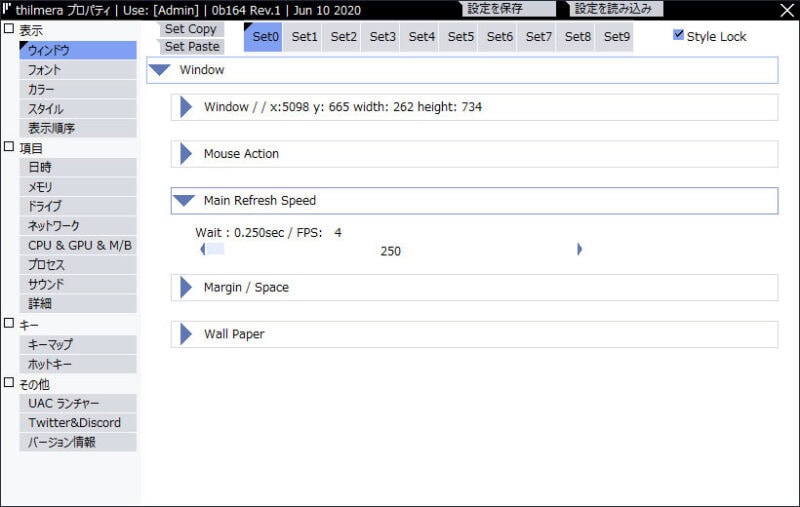Image resolution: width=800 pixels, height=507 pixels.
Task: Decrease refresh wait with left slider arrow
Action: coord(203,249)
